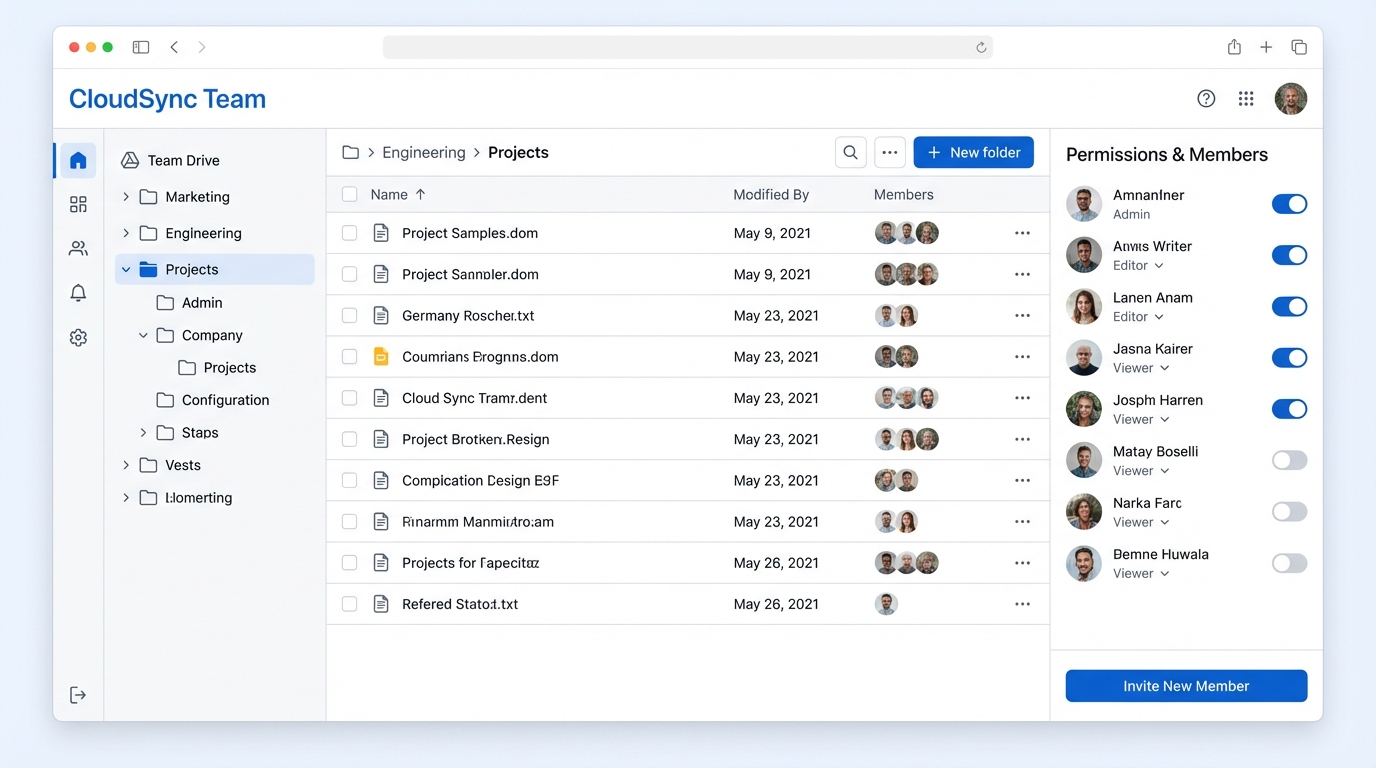Open the team members icon in sidebar
Screen dimensions: 1376x768
pos(78,249)
